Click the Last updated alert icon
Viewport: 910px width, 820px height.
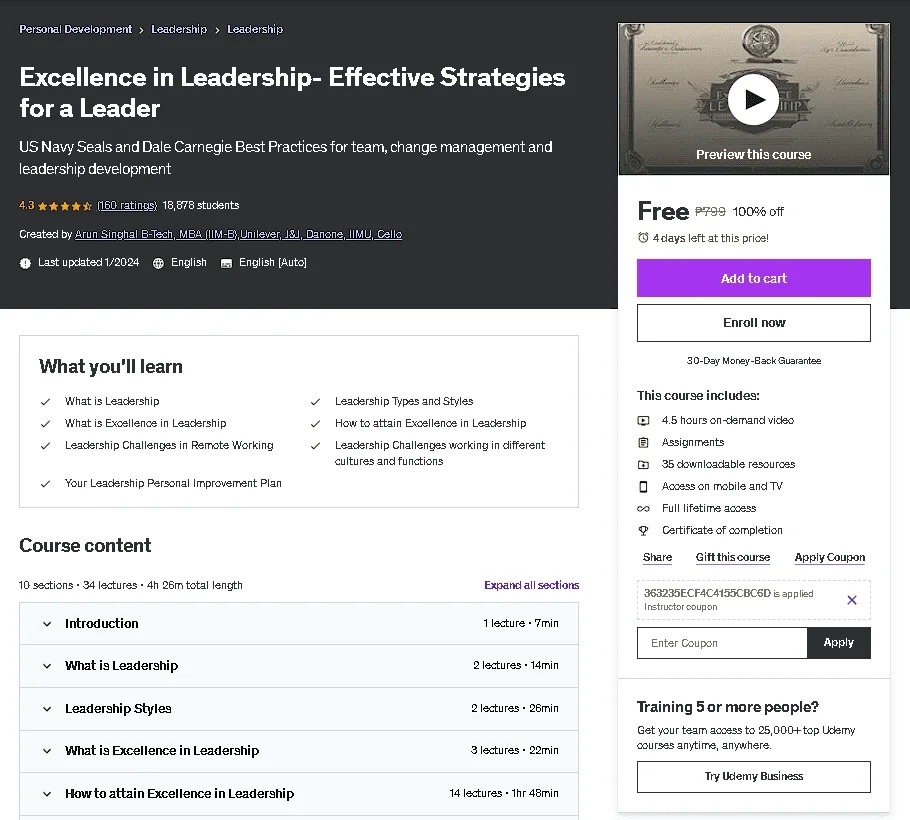pos(25,263)
